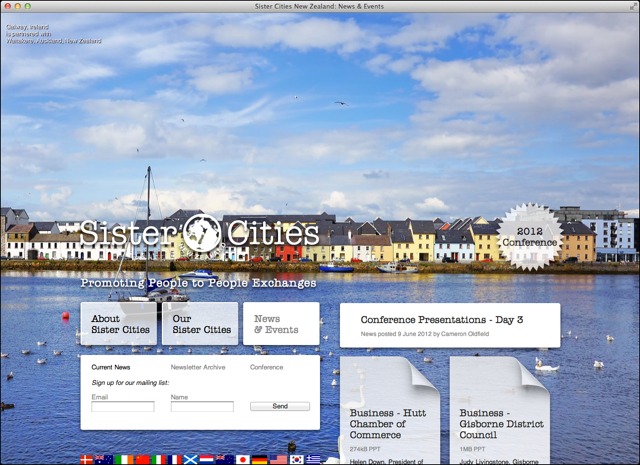This screenshot has height=465, width=640.
Task: Select the Japan flag icon
Action: coord(242,460)
